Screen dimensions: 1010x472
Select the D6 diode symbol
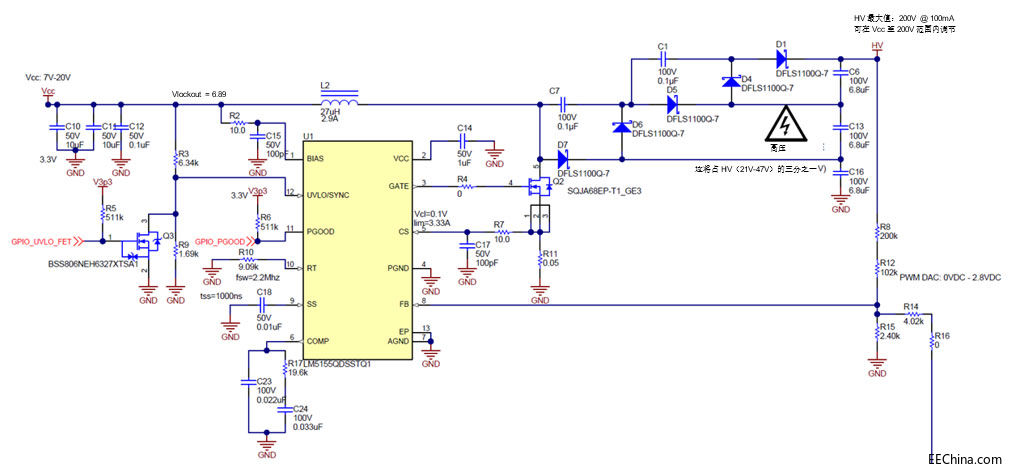pos(620,127)
